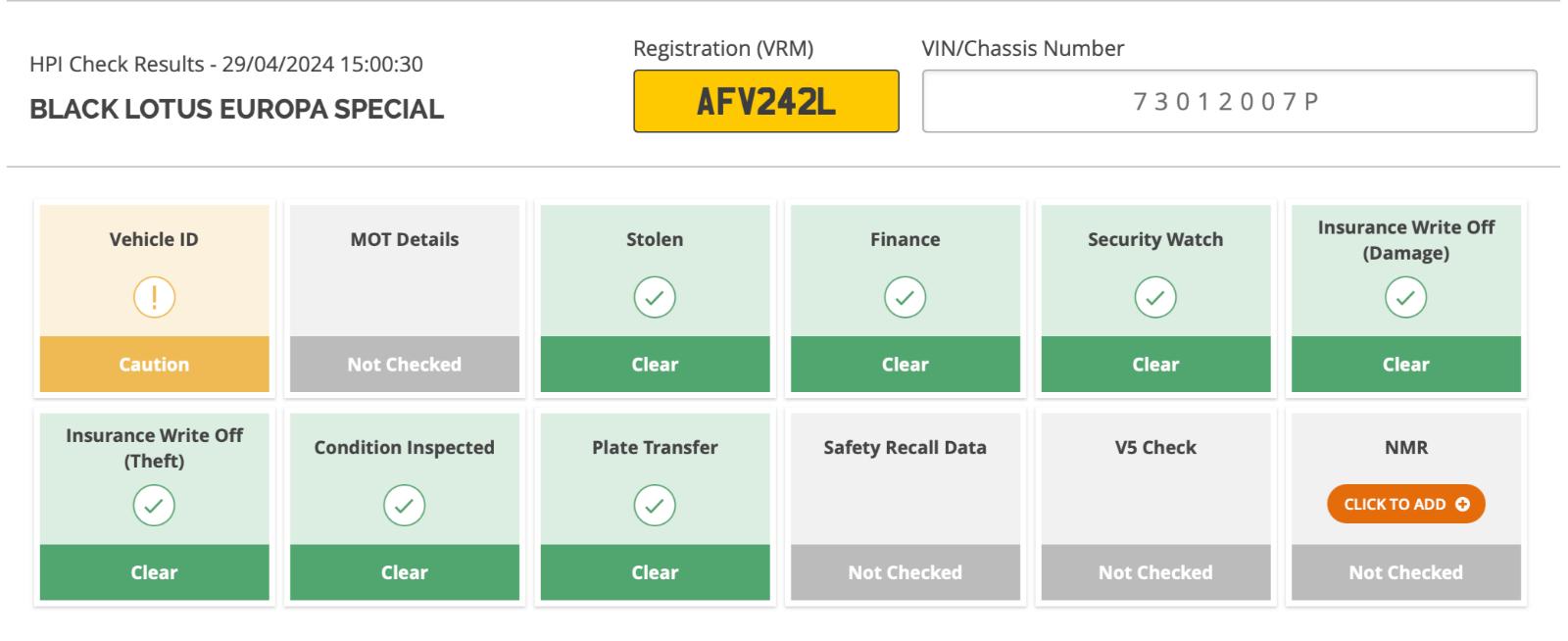
Task: Click the Plate Transfer checkmark icon
Action: pos(655,506)
